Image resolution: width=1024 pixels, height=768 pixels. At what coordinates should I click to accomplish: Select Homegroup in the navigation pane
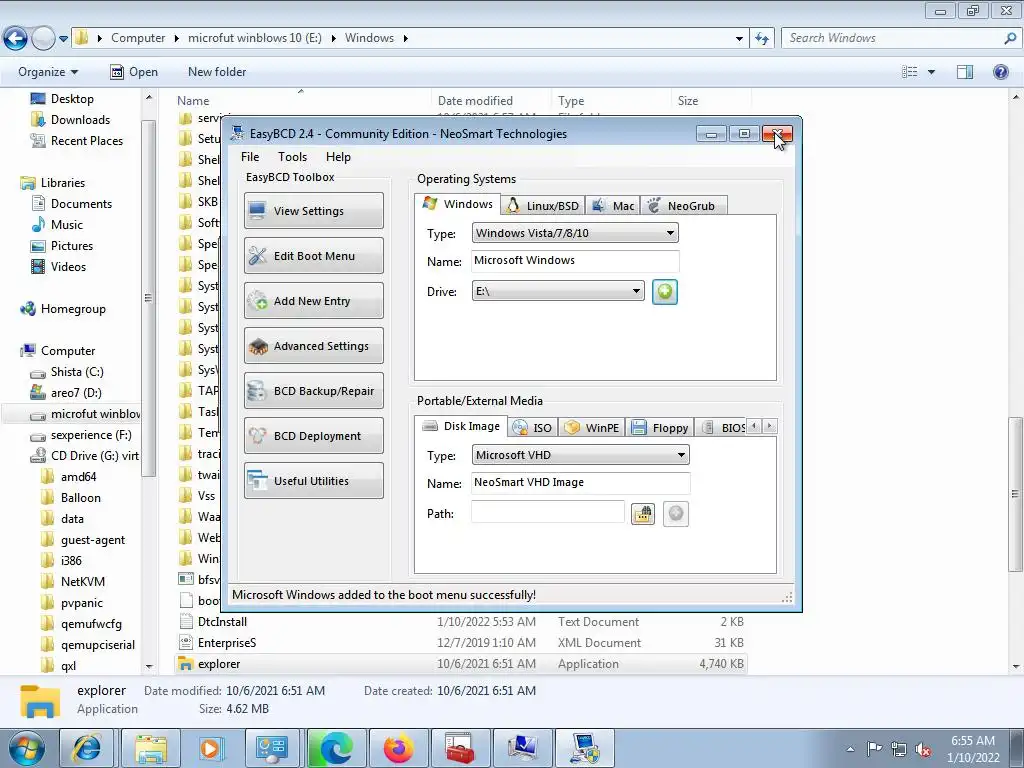(73, 309)
